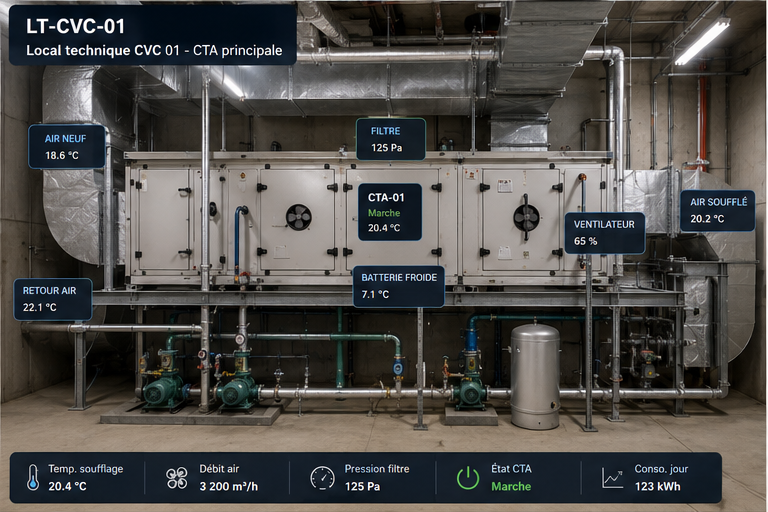Click the 125 Pa value in bottom bar
768x512 pixels.
362,487
